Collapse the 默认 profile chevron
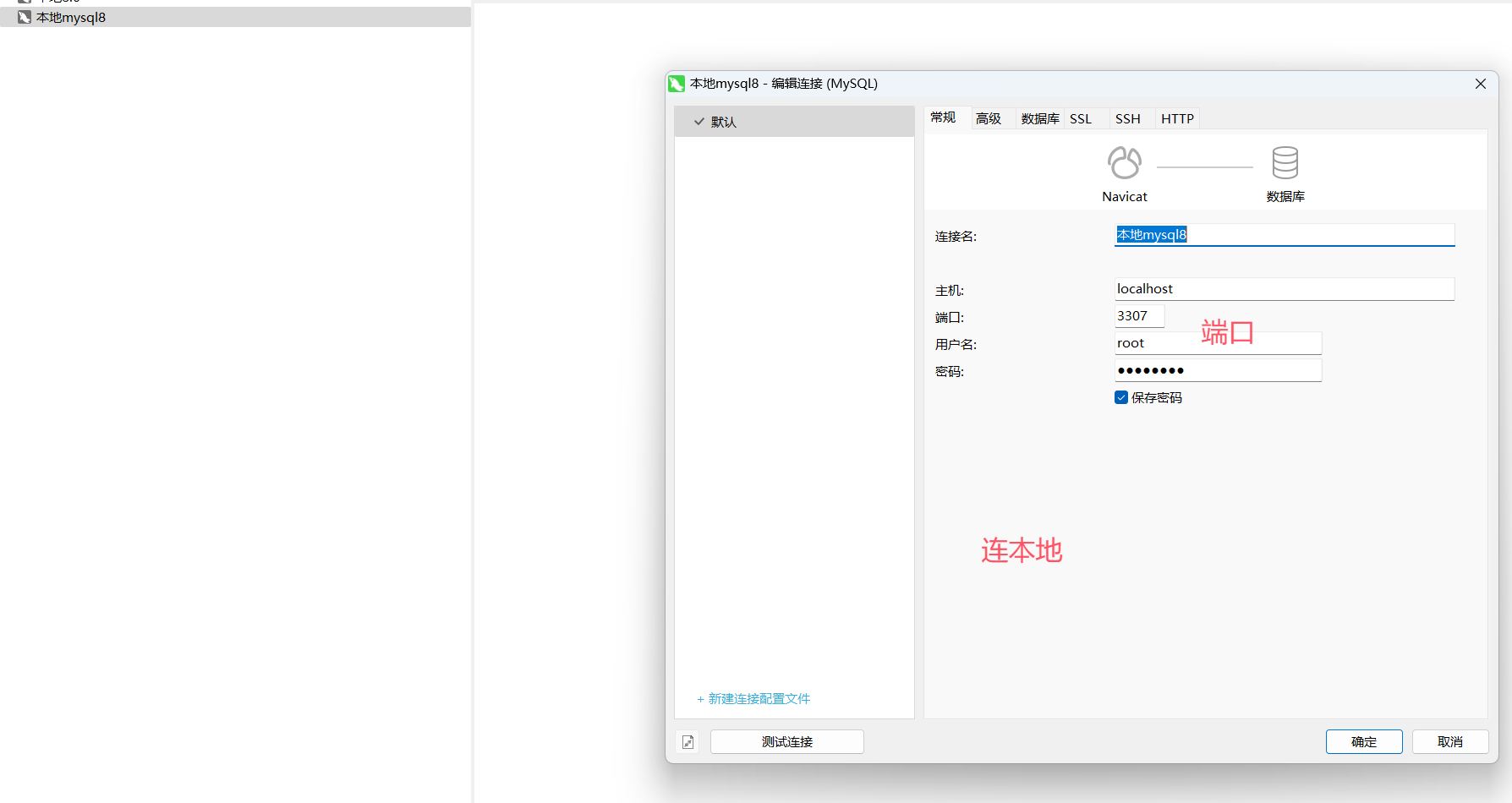 coord(699,122)
